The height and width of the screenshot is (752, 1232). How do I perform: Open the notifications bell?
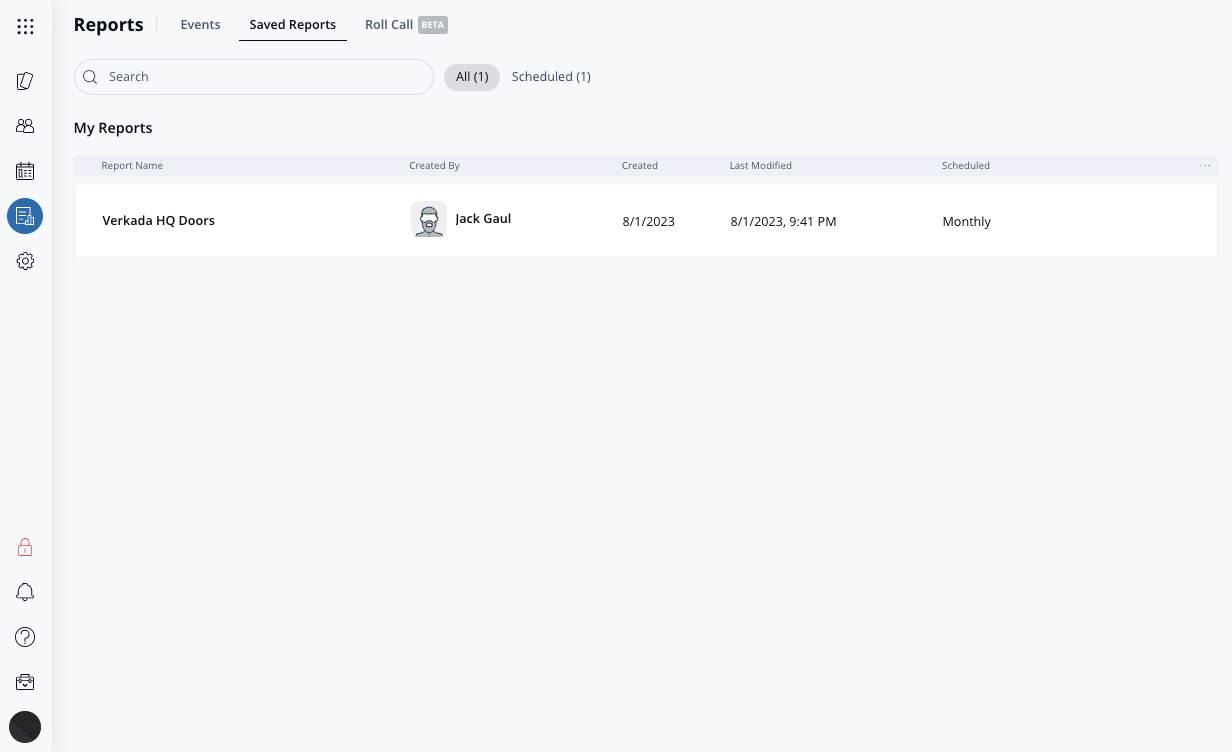point(25,592)
